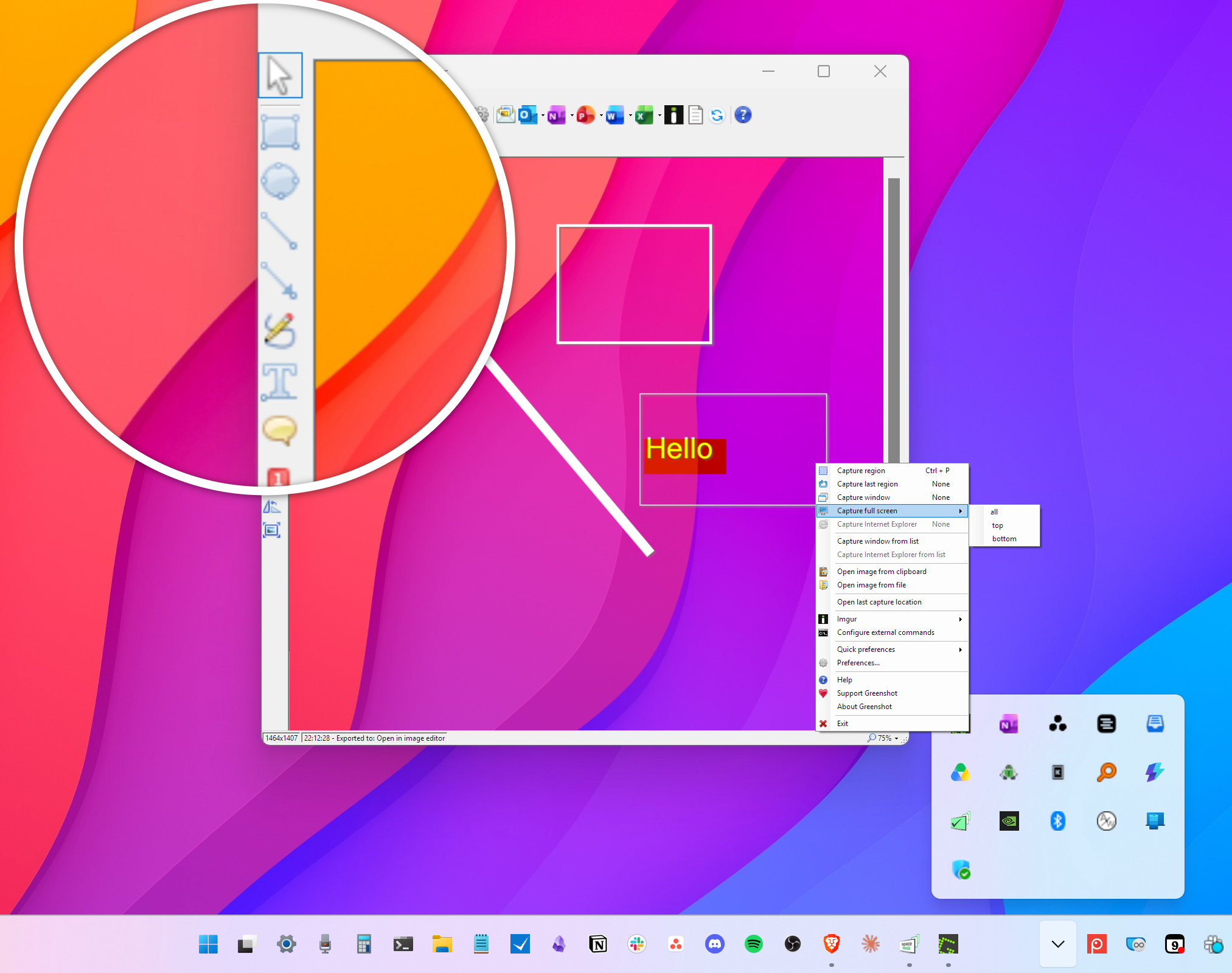Click the email attachment toolbar icon

505,114
